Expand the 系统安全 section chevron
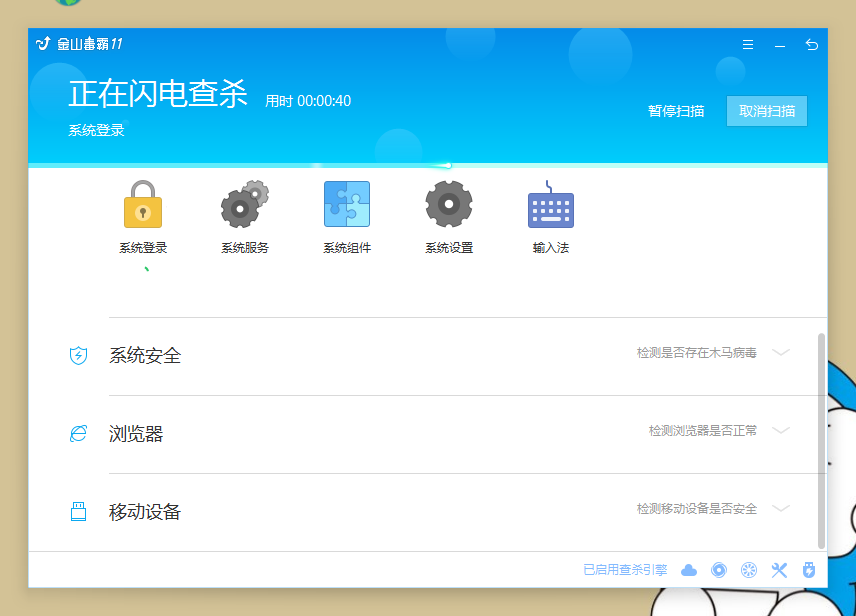Image resolution: width=856 pixels, height=616 pixels. (781, 352)
